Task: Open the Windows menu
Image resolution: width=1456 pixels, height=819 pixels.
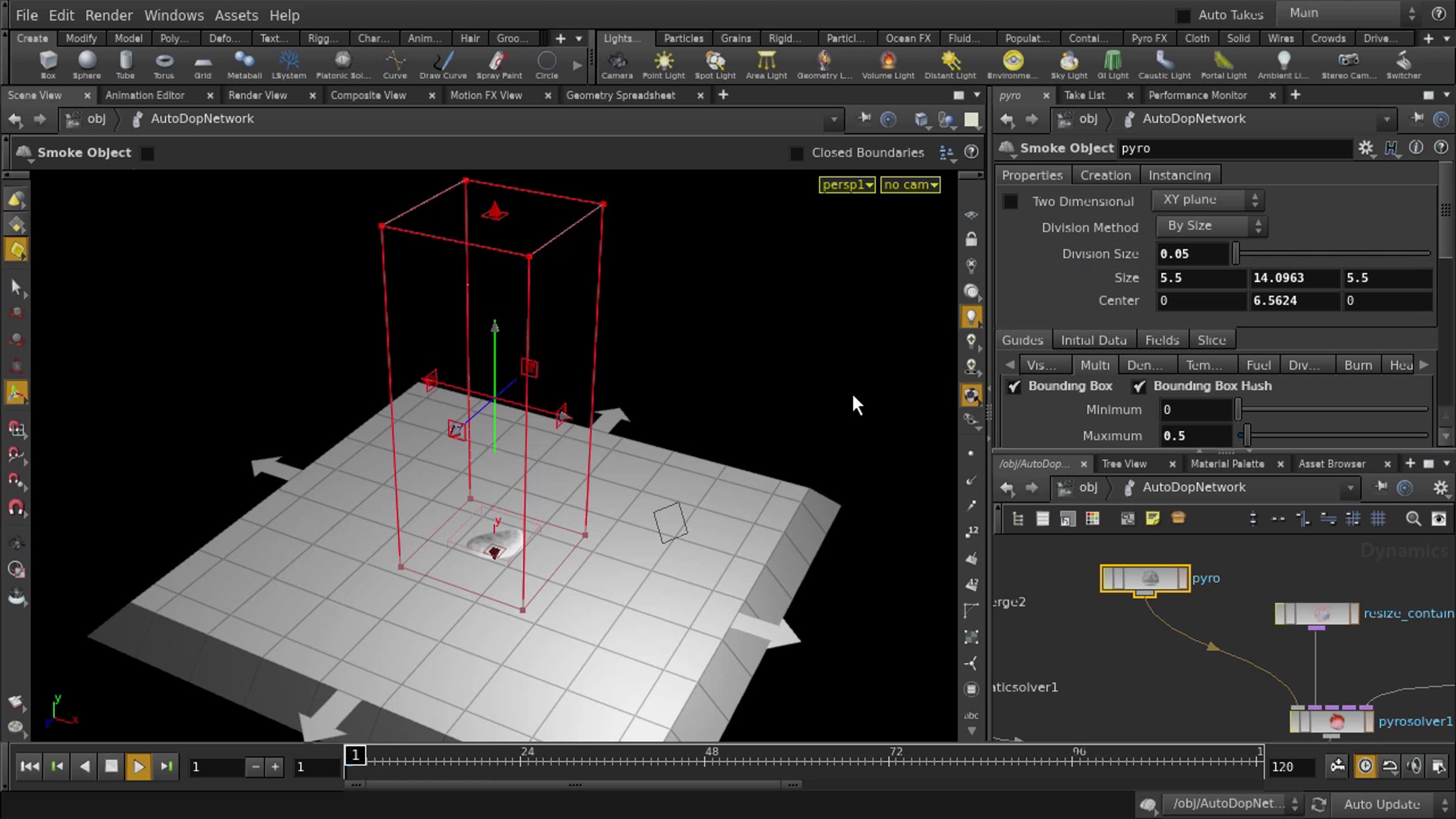Action: [174, 15]
